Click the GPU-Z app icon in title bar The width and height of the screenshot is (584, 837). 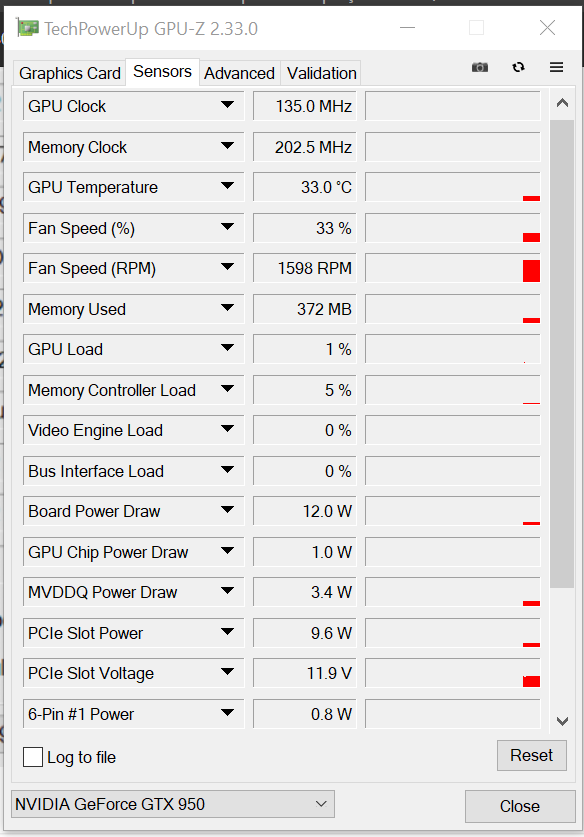tap(27, 28)
